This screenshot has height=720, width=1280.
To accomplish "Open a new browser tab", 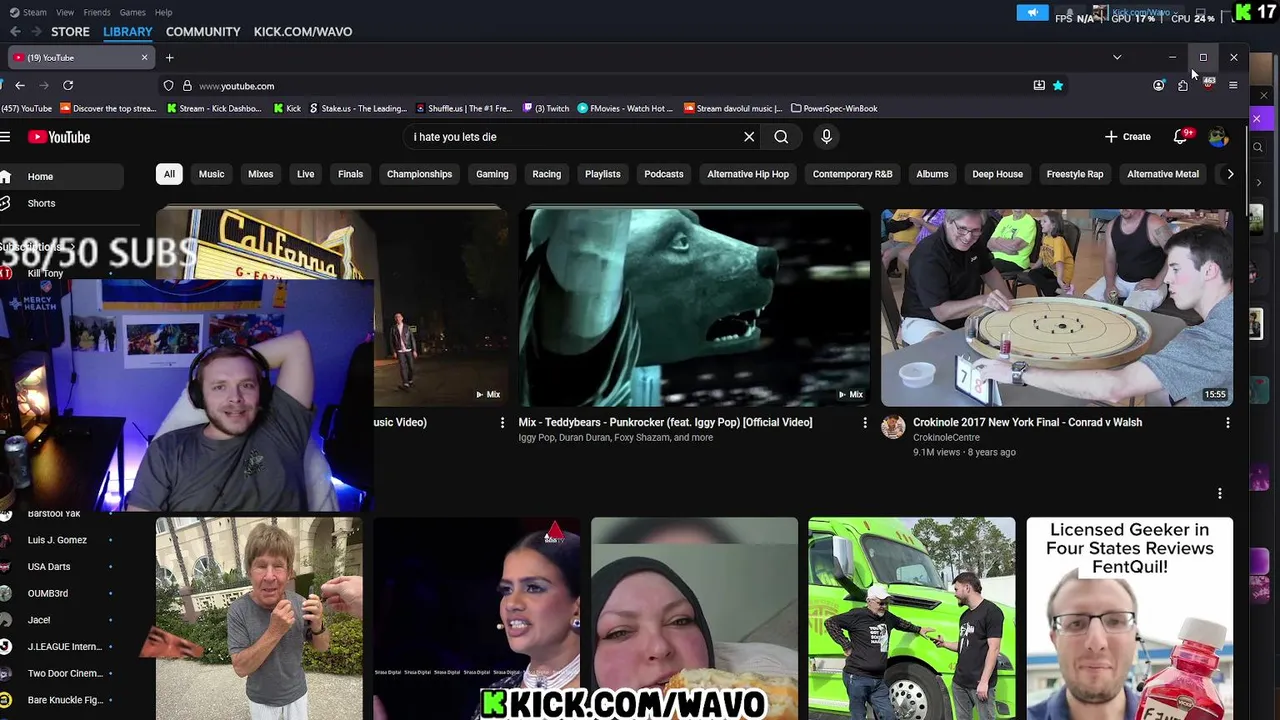I will (169, 58).
